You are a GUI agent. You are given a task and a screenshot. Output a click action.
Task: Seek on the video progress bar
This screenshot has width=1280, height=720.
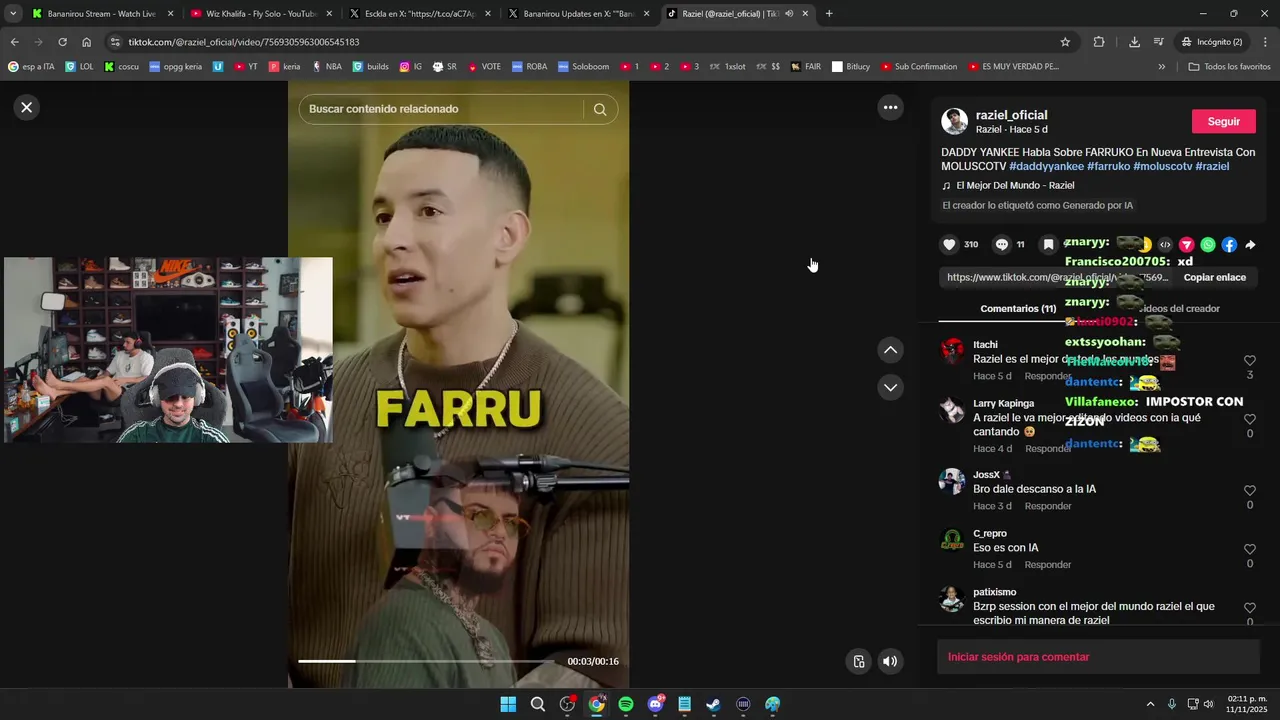coord(427,661)
